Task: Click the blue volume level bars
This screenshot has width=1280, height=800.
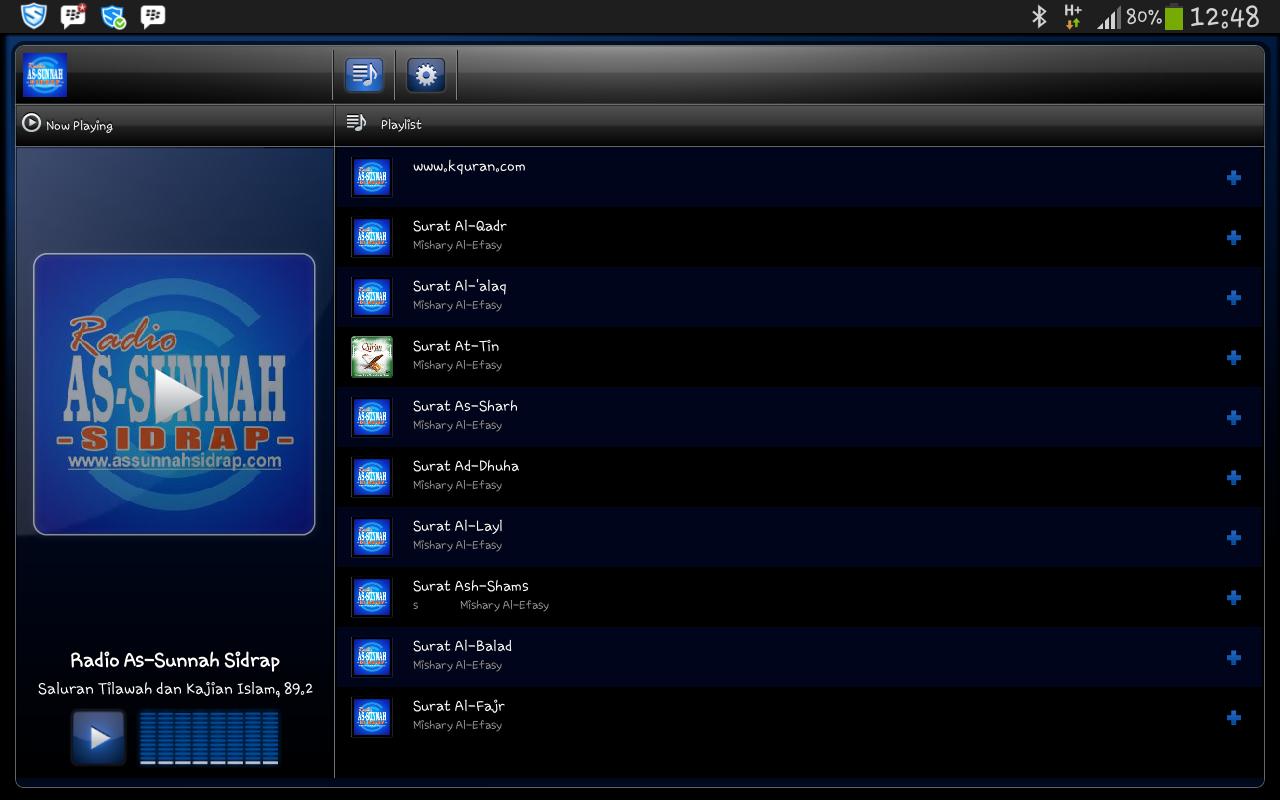Action: pos(209,738)
